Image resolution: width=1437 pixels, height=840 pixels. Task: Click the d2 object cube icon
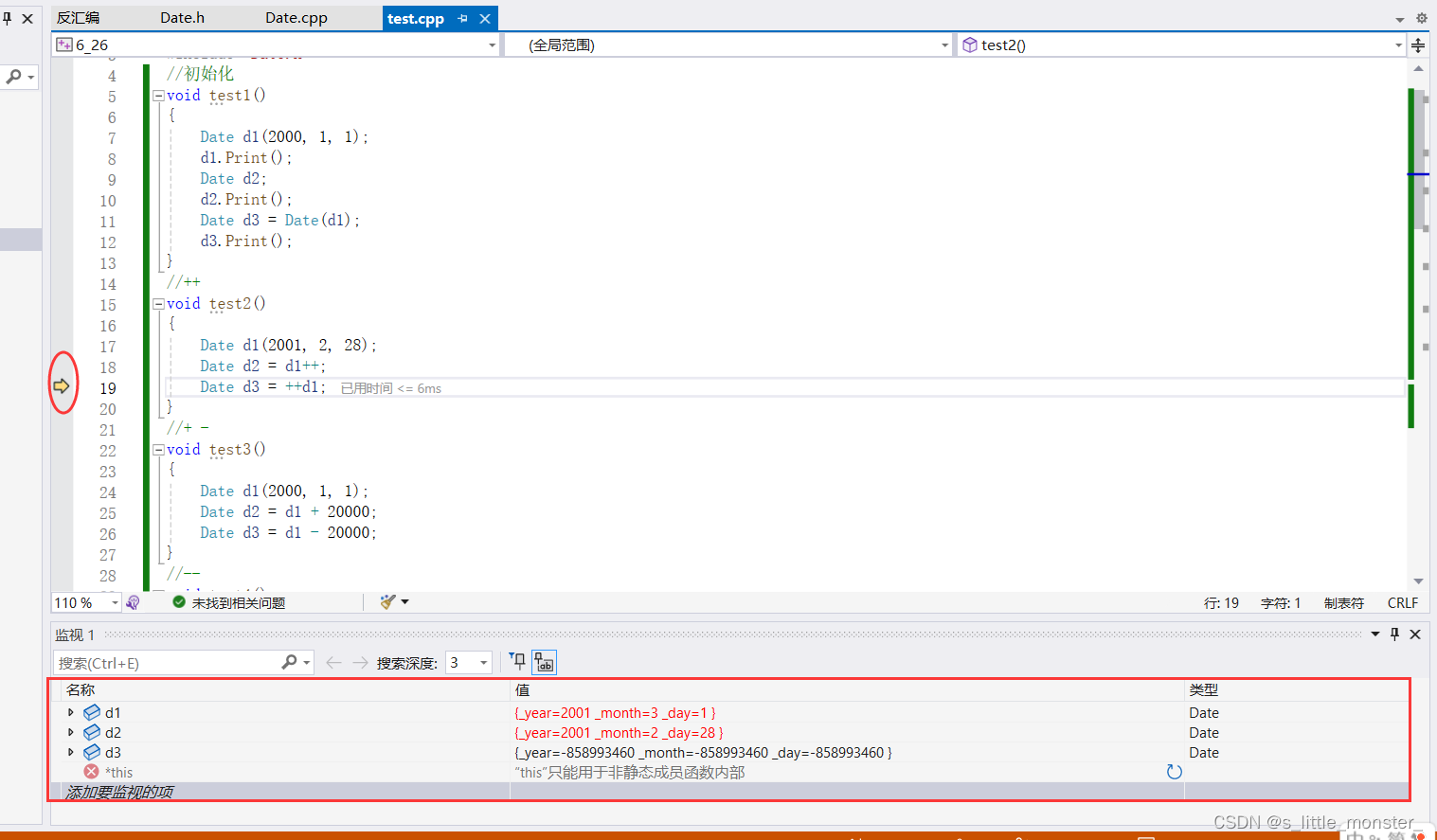(92, 732)
